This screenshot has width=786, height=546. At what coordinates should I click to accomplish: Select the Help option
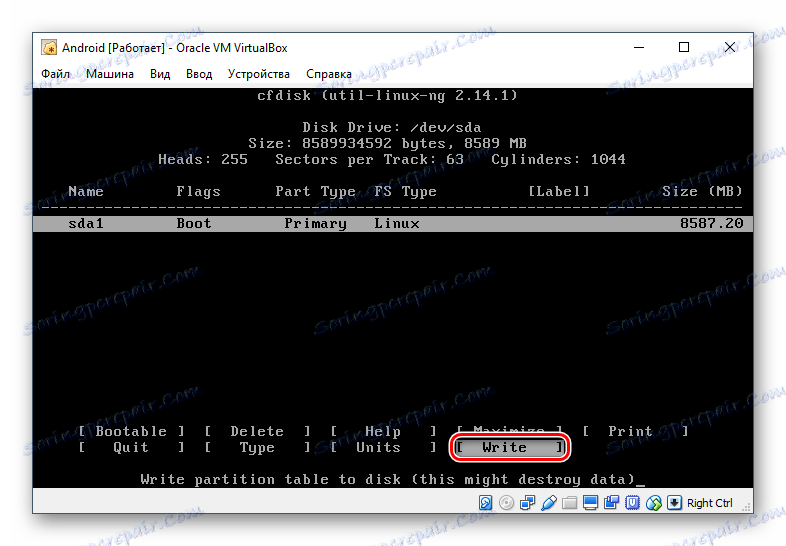click(383, 431)
